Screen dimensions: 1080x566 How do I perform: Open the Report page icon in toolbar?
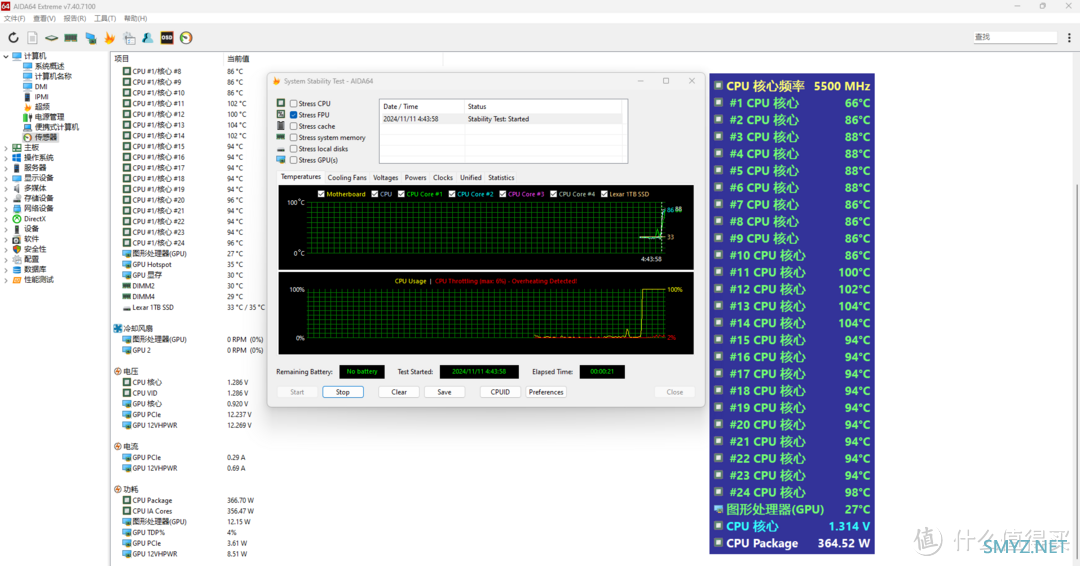[x=32, y=38]
